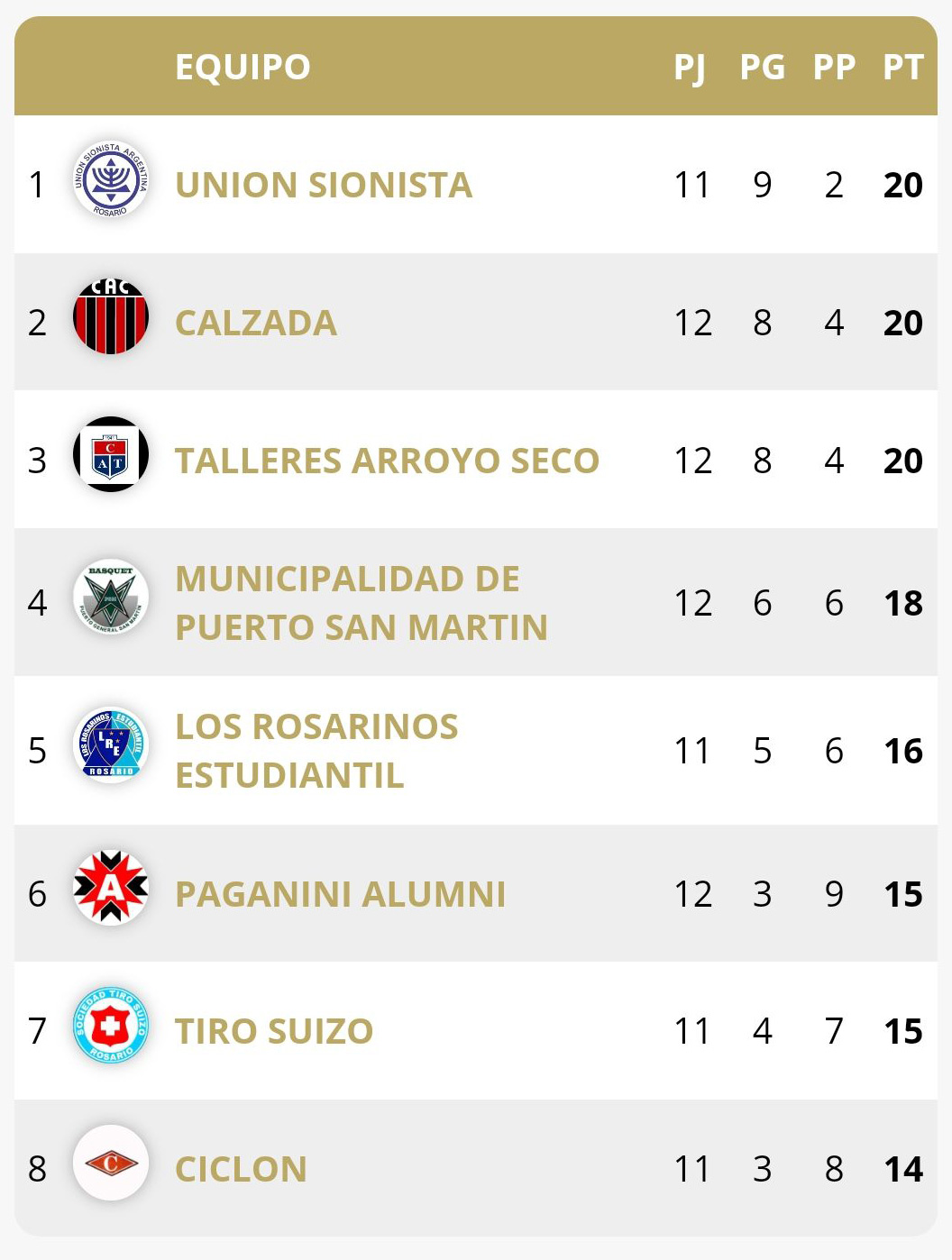Go to TALLERES ARROYO SECO team page
This screenshot has height=1260, width=952.
(x=388, y=461)
